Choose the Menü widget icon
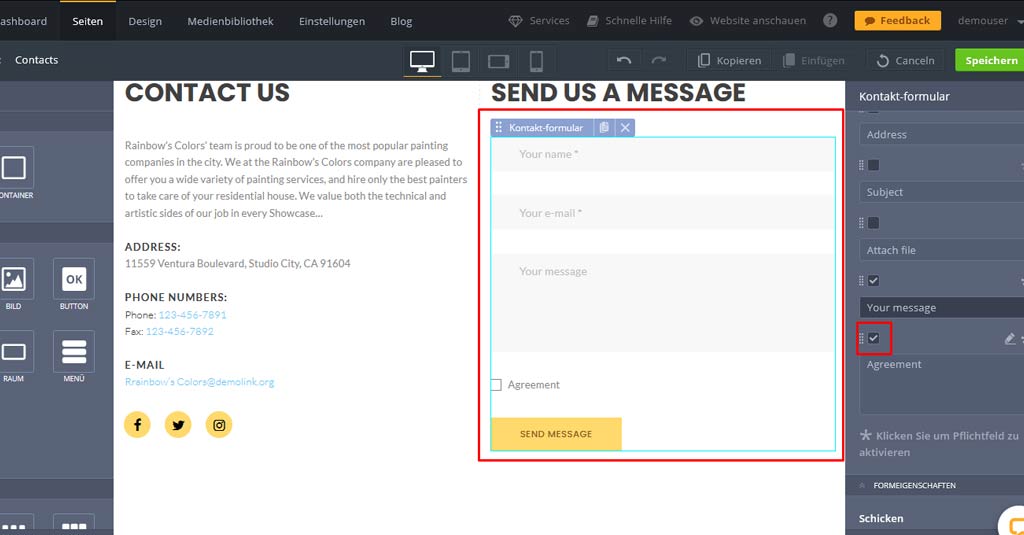Viewport: 1024px width, 535px height. [74, 352]
